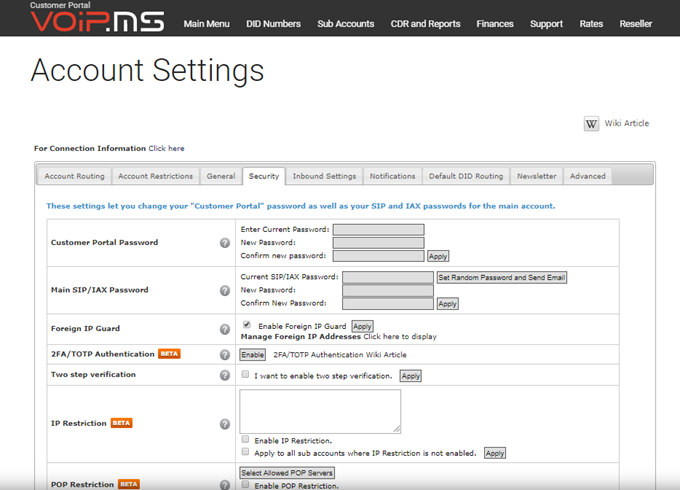Switch to Notifications tab
680x490 pixels.
click(x=392, y=176)
